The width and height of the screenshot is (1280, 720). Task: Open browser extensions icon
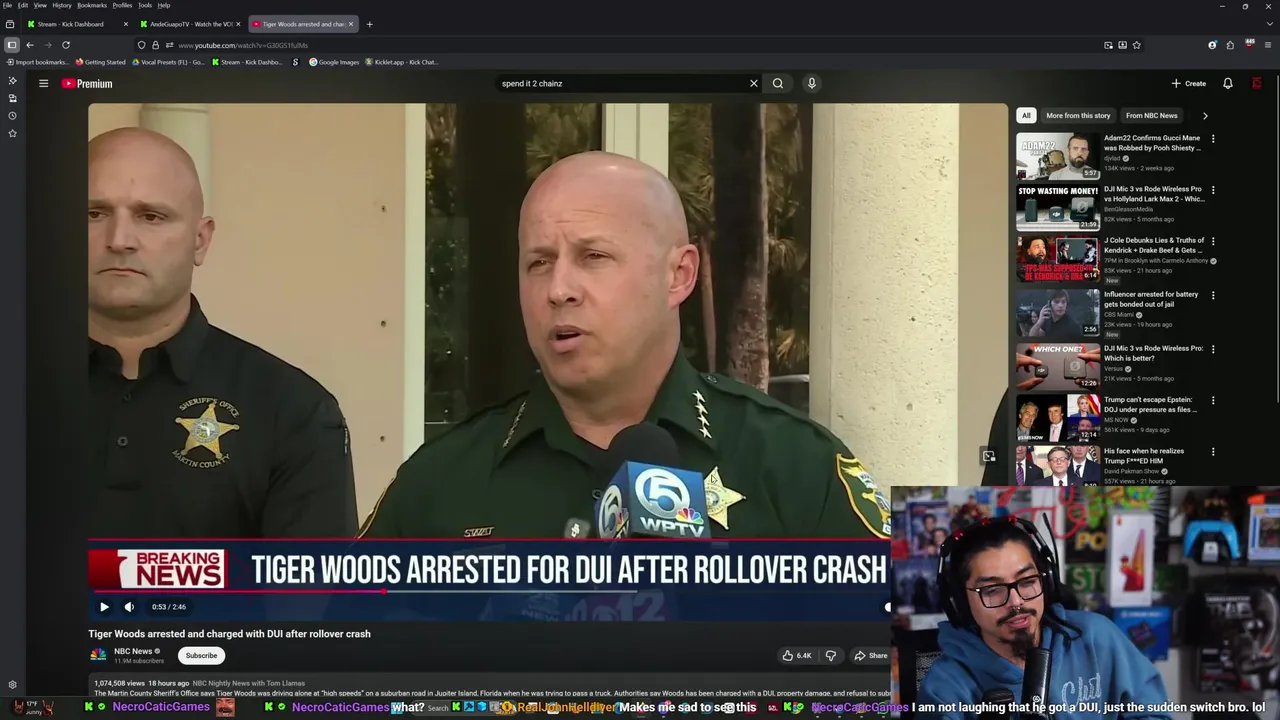[1230, 45]
